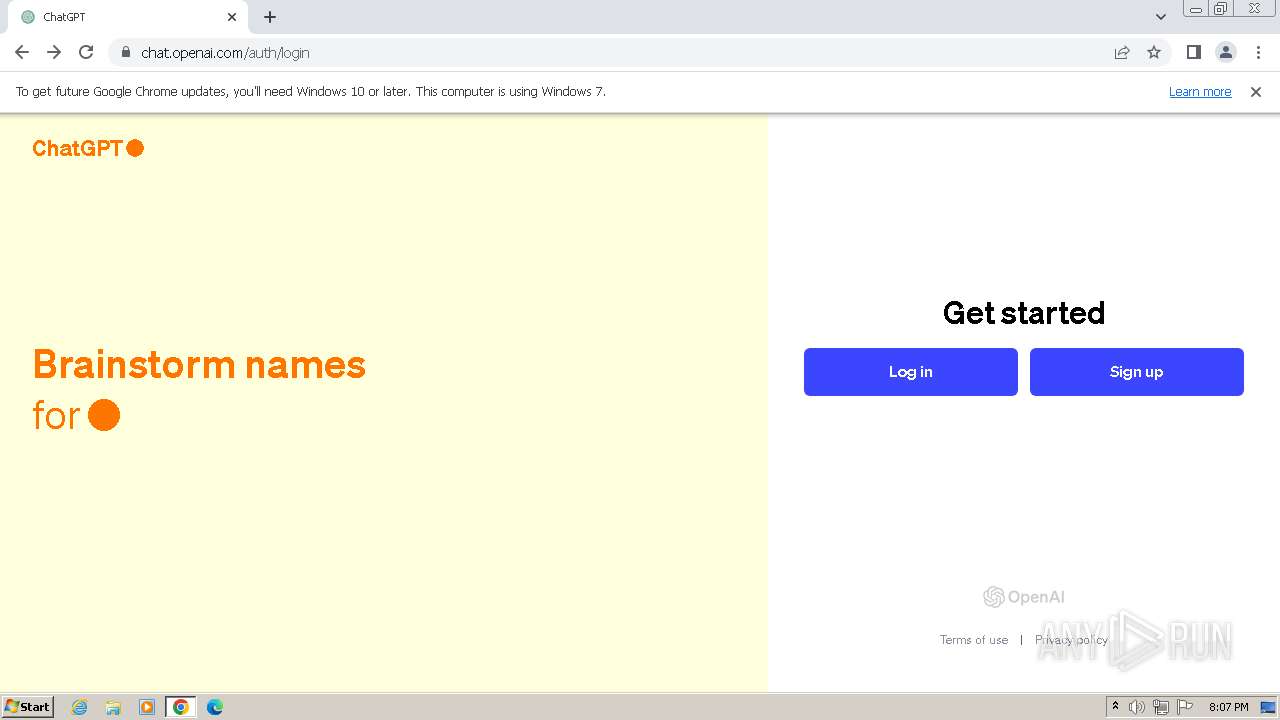Show hidden system tray icons
Viewport: 1280px width, 720px height.
[1116, 707]
